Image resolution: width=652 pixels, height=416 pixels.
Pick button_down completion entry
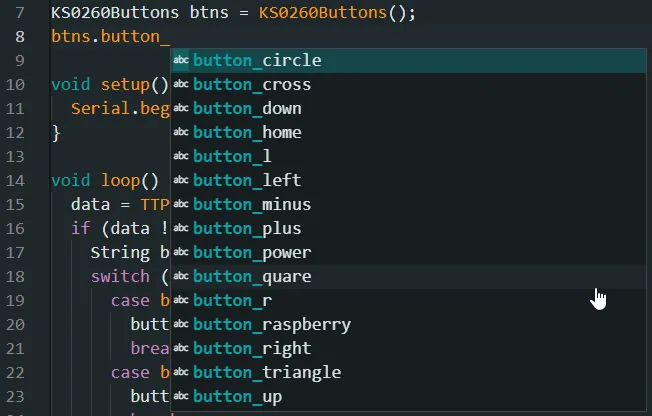coord(247,108)
